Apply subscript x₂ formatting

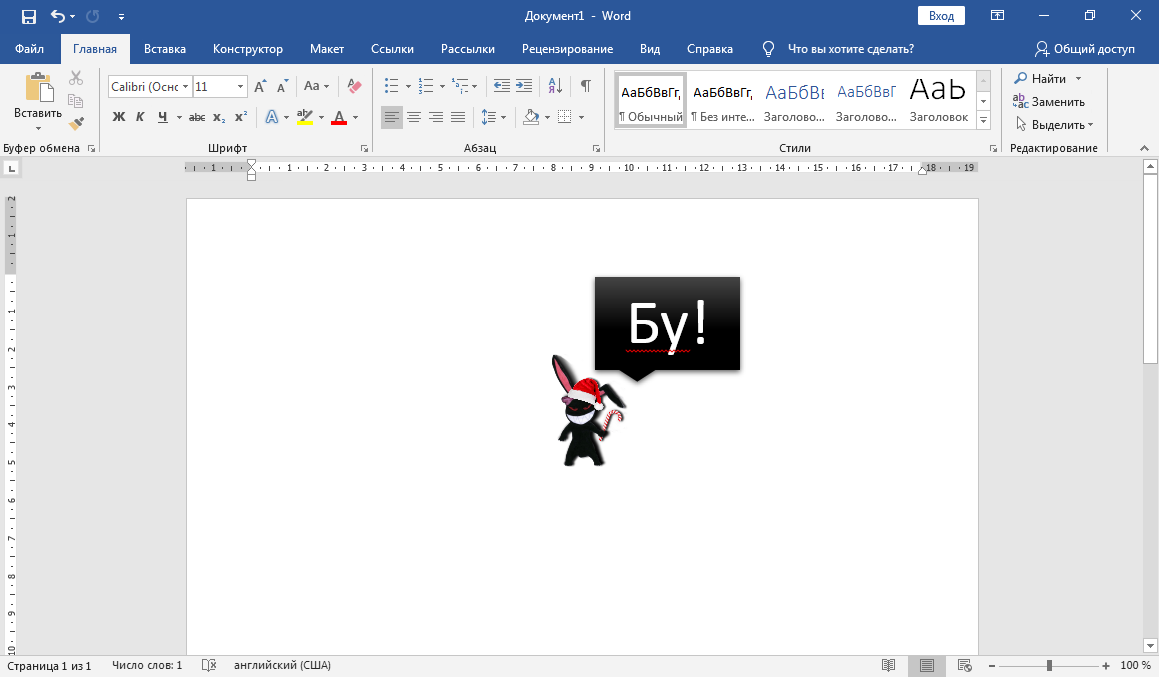[219, 117]
